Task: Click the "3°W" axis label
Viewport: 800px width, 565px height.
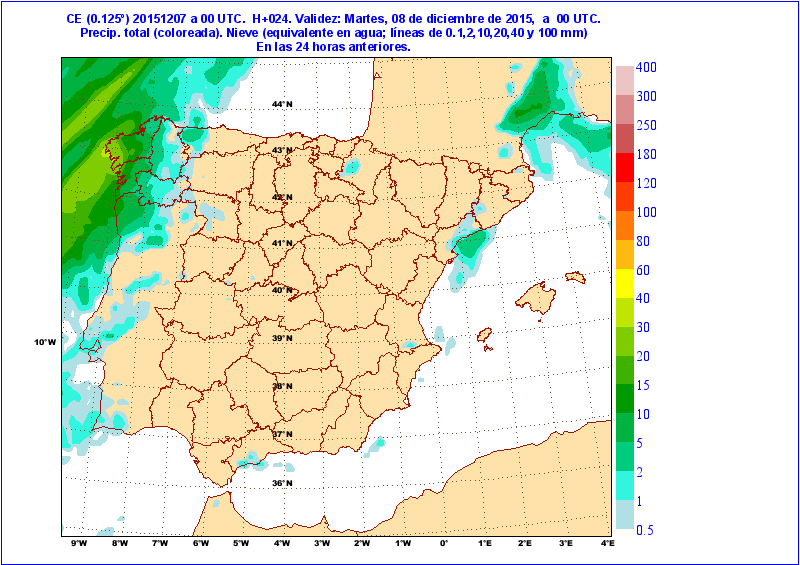Action: [322, 544]
